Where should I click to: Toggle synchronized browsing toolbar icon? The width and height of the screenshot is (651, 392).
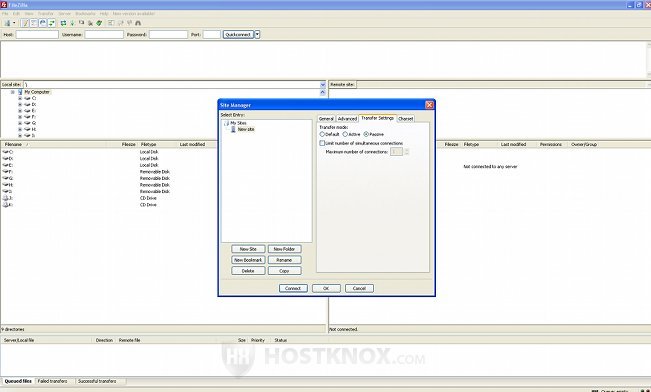click(129, 23)
